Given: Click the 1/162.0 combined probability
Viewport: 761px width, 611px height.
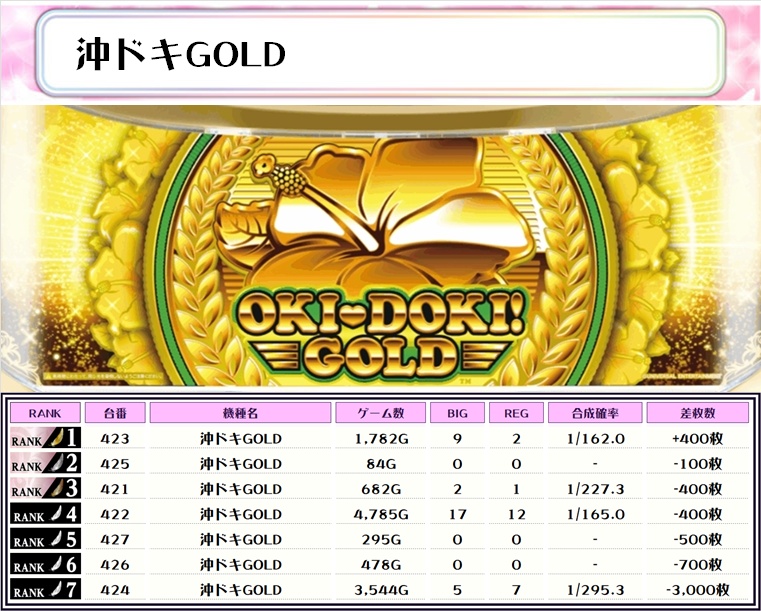Looking at the screenshot, I should (x=595, y=439).
